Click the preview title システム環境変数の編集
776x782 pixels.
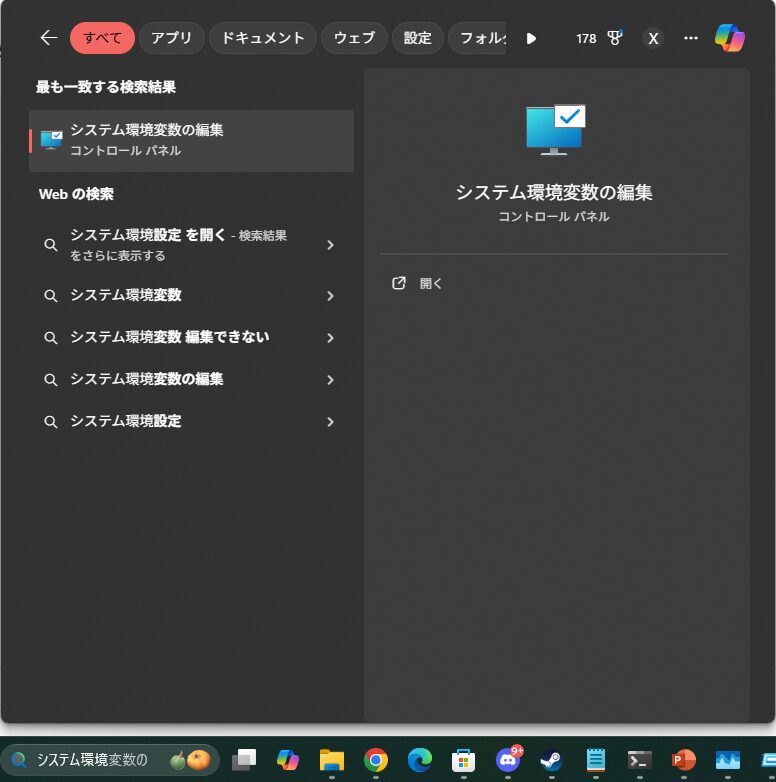554,192
